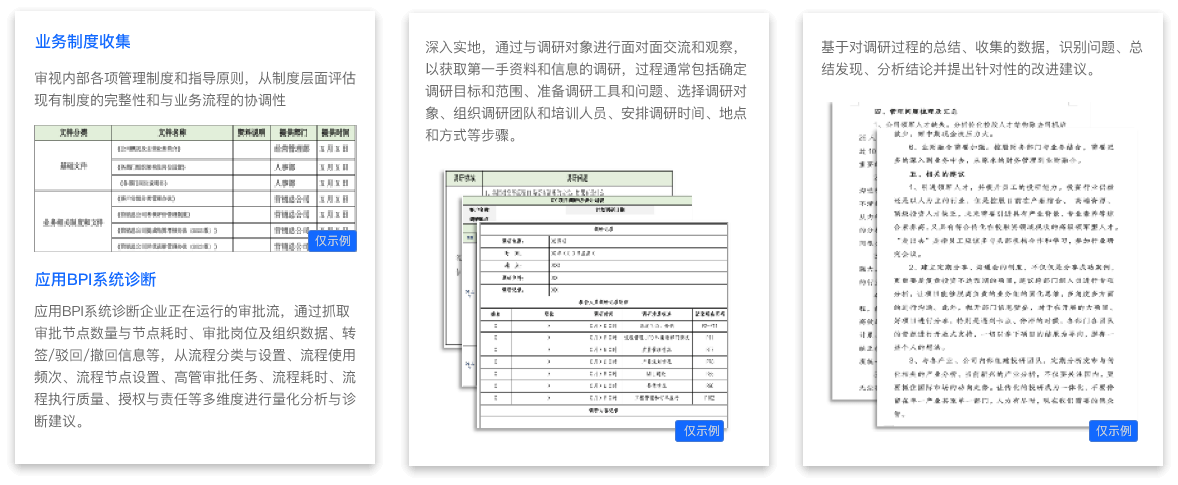Click the 文件名称 column header
The image size is (1178, 485).
pyautogui.click(x=172, y=132)
